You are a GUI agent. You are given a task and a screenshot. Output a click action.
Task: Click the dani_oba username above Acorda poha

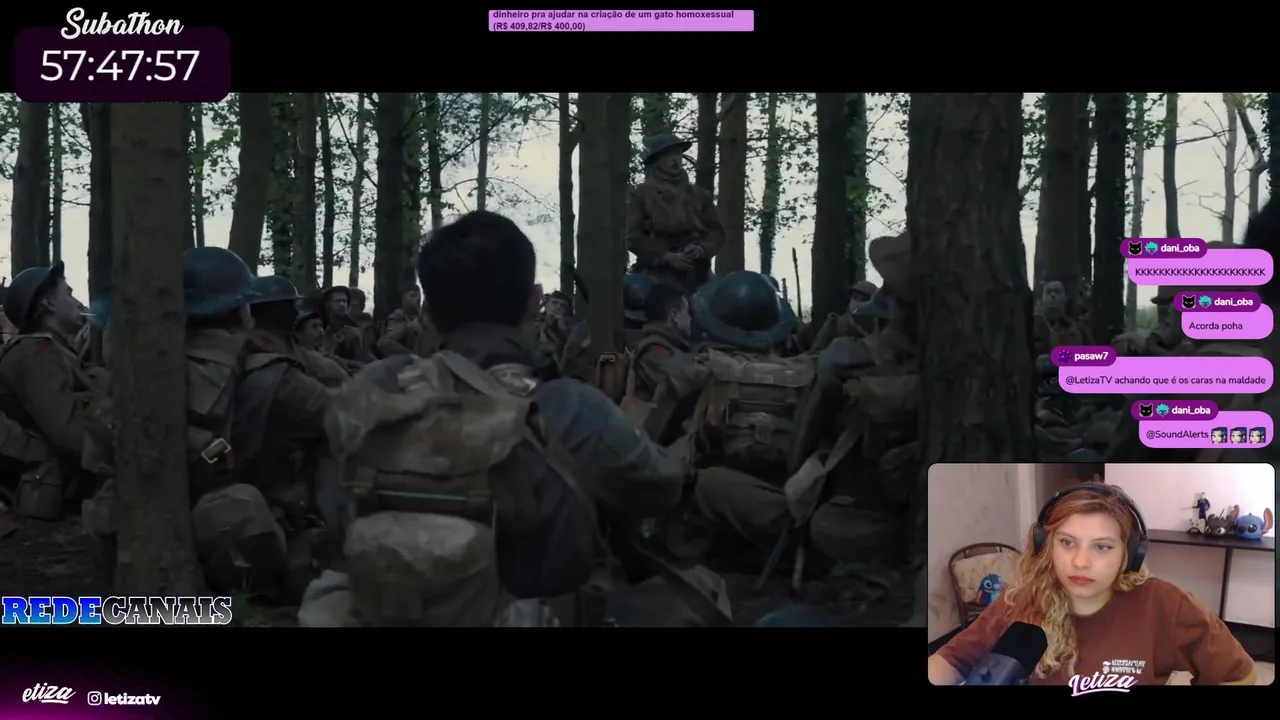pos(1233,302)
